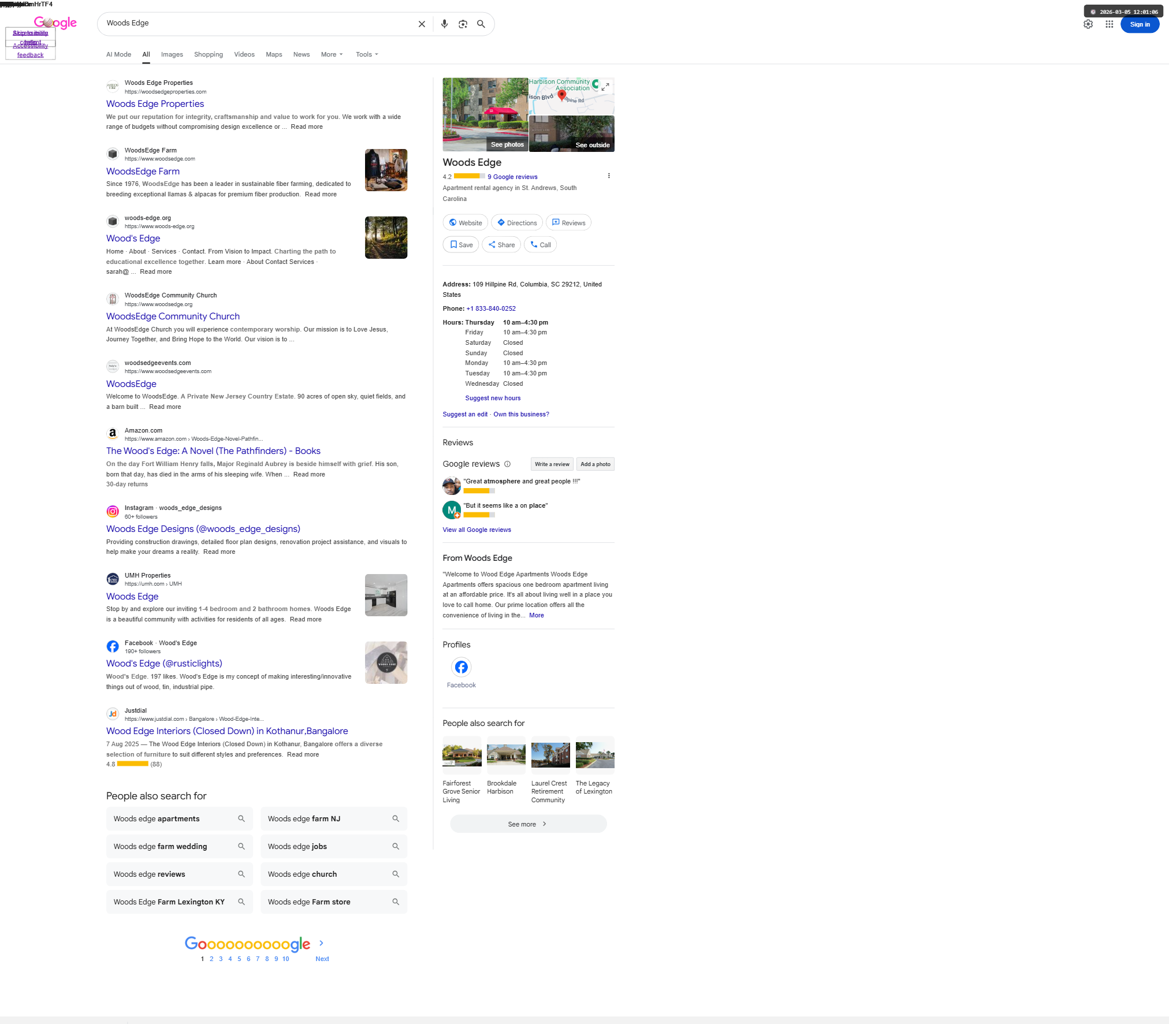Open search by image camera icon
The height and width of the screenshot is (1024, 1176).
tap(463, 24)
